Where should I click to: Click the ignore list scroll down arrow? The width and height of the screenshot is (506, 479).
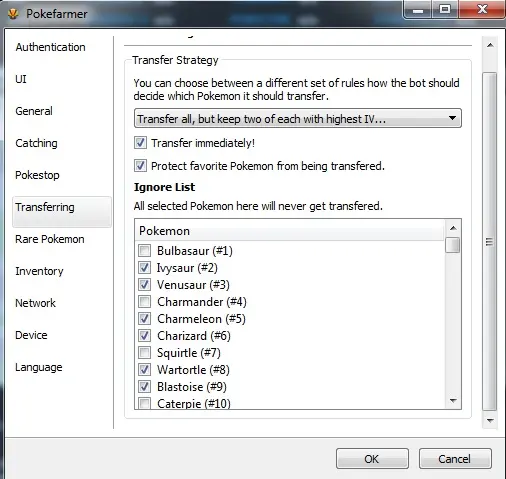[x=453, y=400]
